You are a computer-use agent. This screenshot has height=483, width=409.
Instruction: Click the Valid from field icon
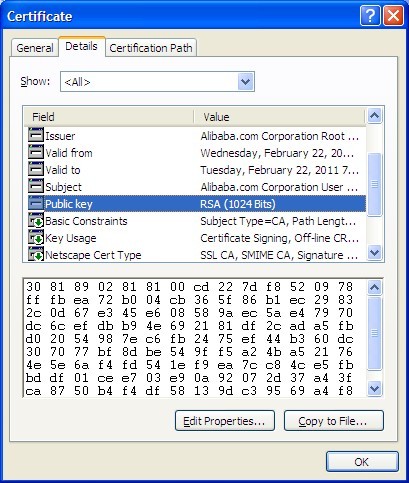click(36, 152)
